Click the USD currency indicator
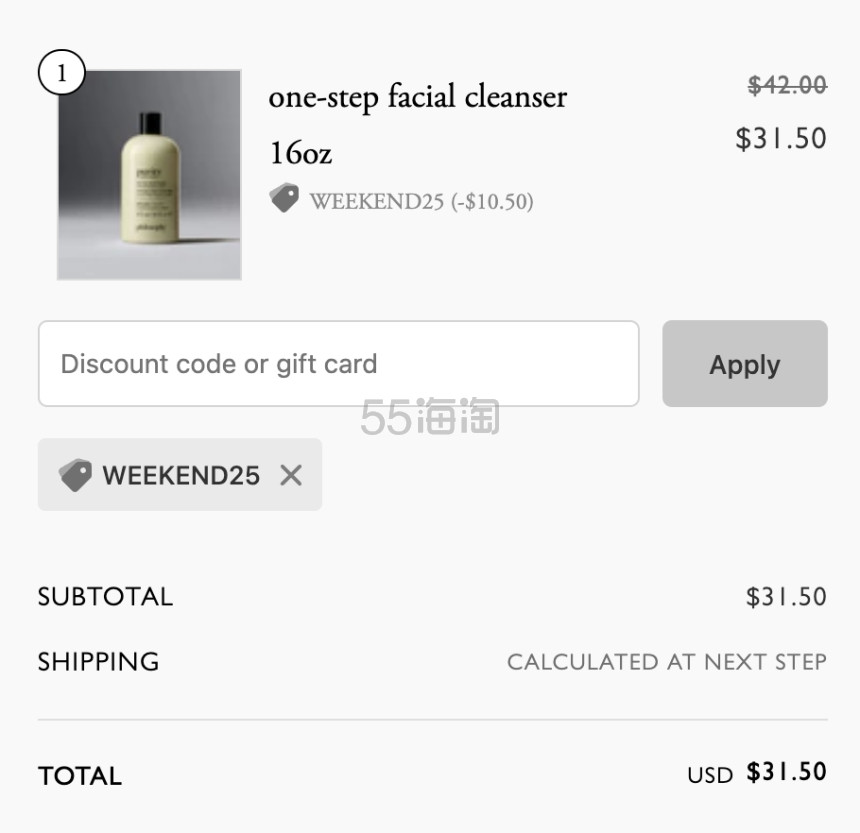The image size is (860, 833). coord(710,775)
